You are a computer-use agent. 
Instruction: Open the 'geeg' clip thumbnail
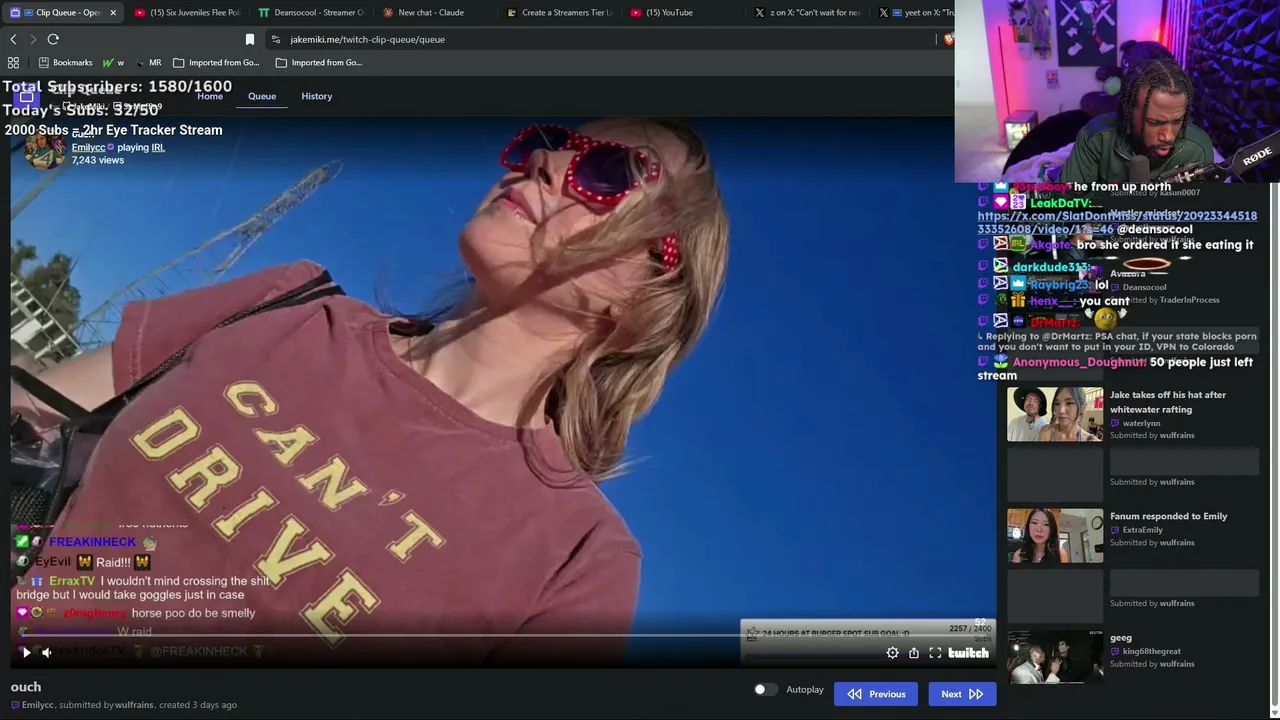pyautogui.click(x=1055, y=657)
